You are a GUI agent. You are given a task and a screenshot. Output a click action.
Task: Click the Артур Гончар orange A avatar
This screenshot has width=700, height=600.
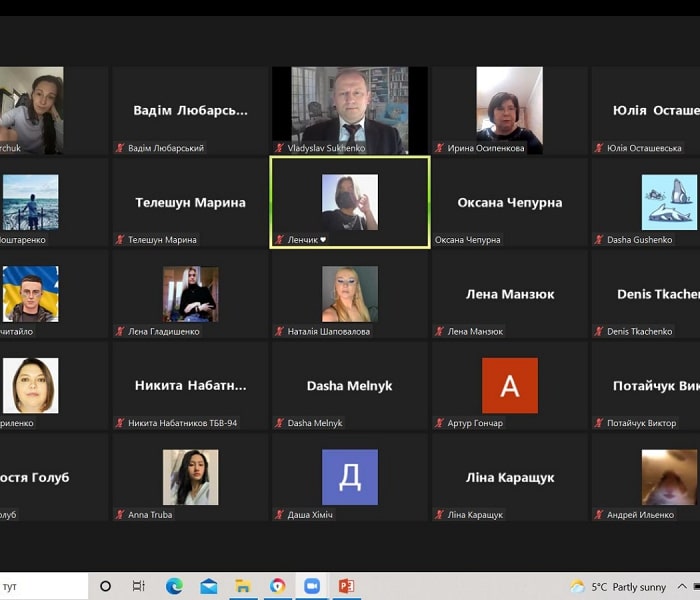click(510, 385)
